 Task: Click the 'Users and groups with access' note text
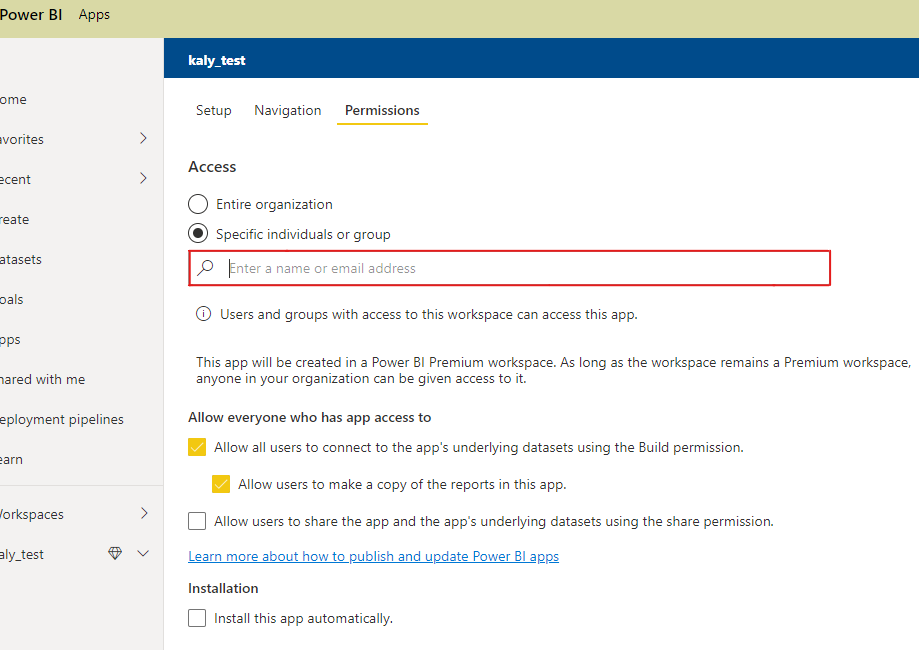click(428, 315)
